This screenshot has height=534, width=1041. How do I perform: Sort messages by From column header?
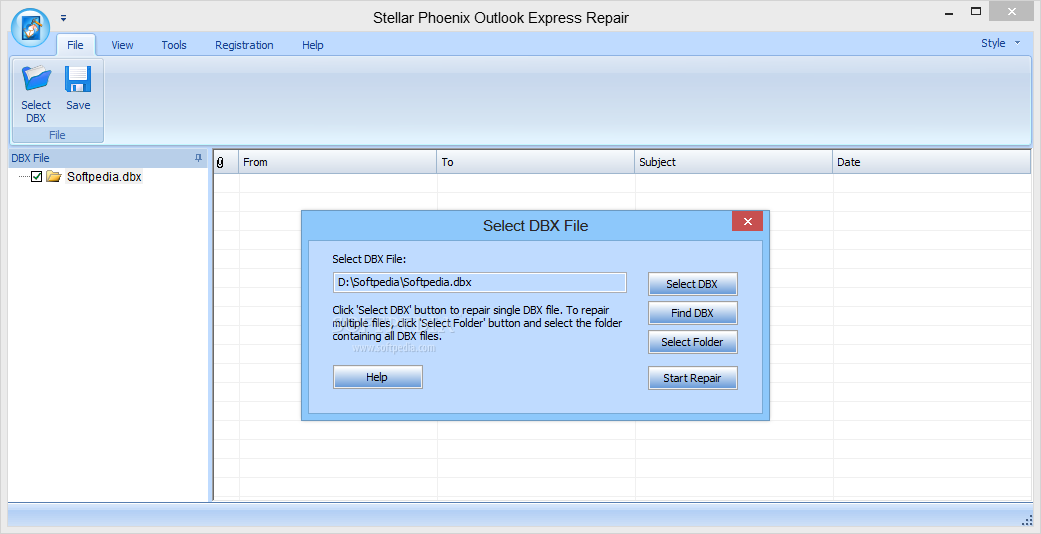pos(337,162)
